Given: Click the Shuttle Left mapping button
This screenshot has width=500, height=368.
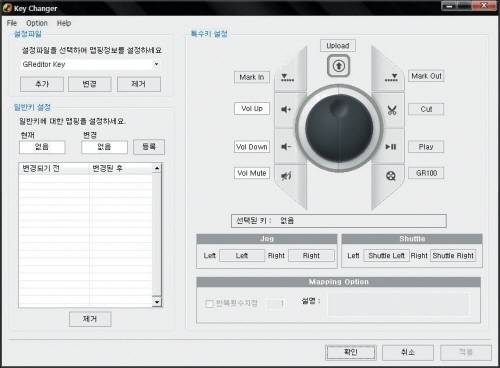Looking at the screenshot, I should coord(386,256).
